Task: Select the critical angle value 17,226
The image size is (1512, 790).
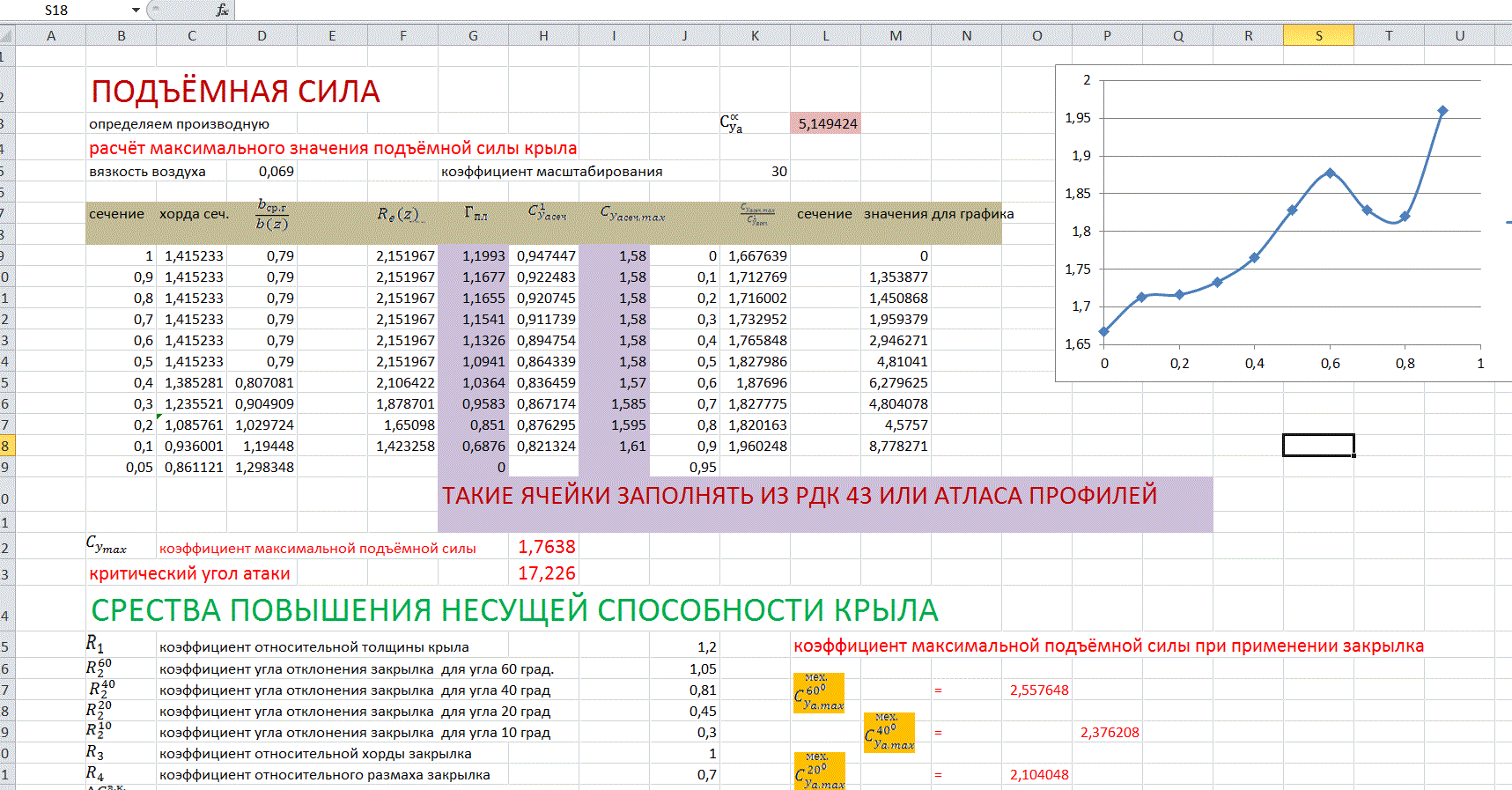Action: 545,573
